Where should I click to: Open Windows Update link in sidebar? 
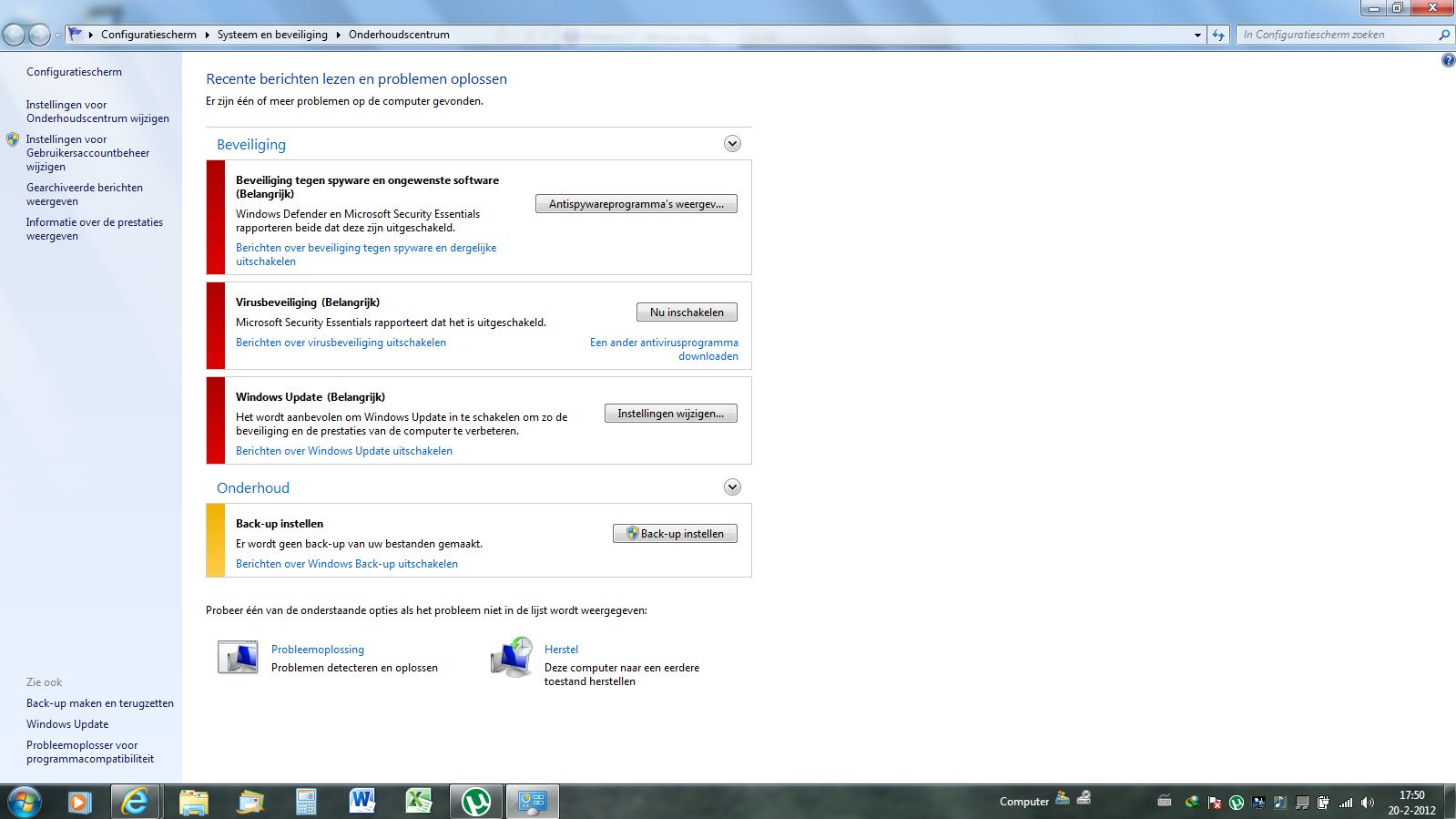coord(67,724)
